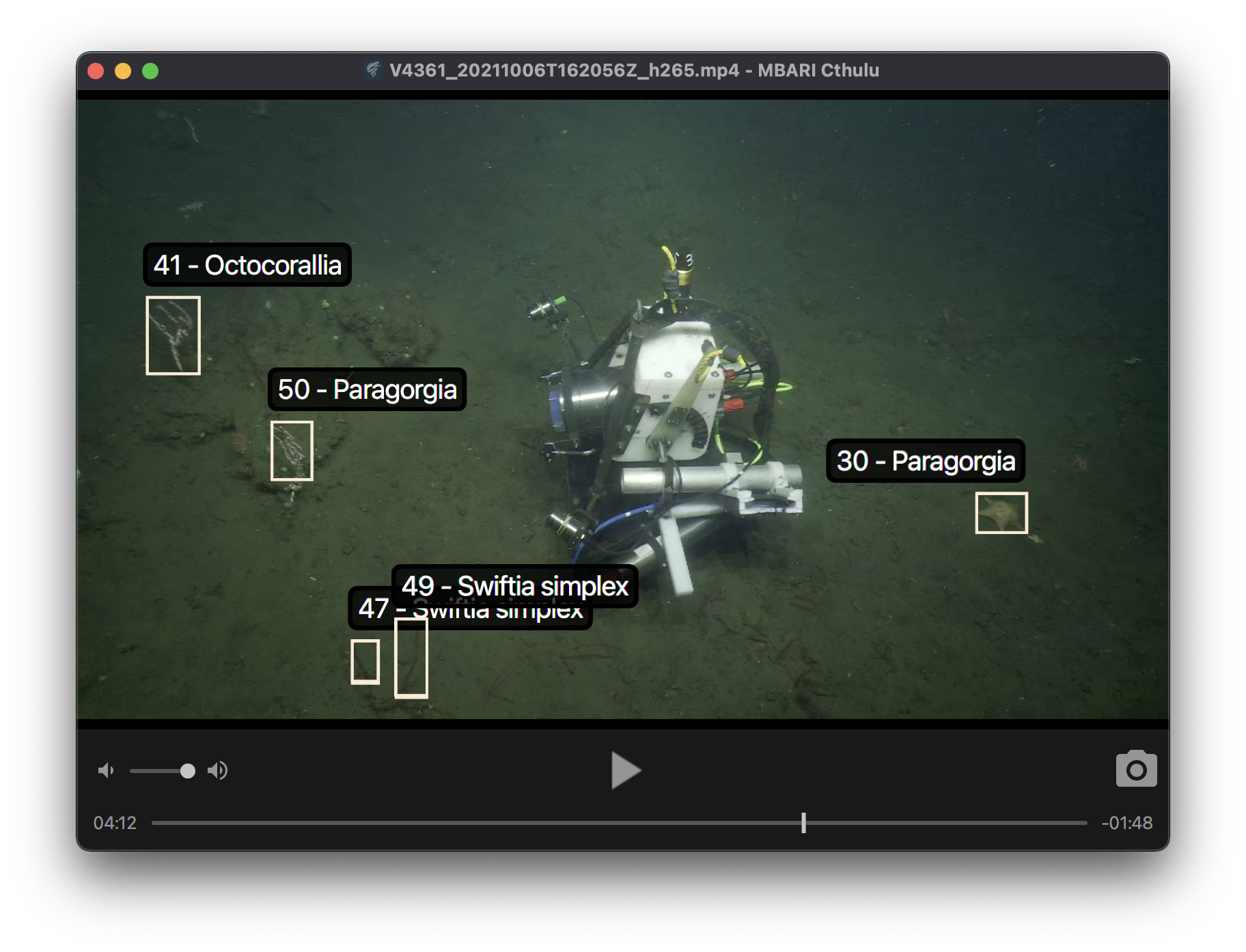Click the bounding box under 30 - Paragorgia
Image resolution: width=1246 pixels, height=952 pixels.
pyautogui.click(x=1001, y=513)
